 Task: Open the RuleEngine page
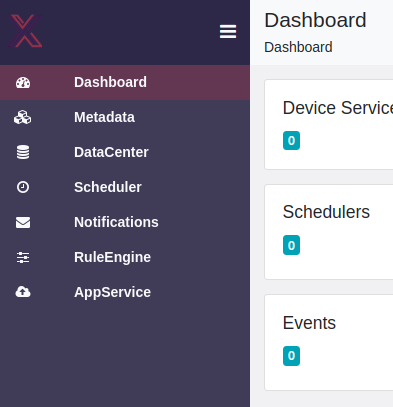(125, 257)
